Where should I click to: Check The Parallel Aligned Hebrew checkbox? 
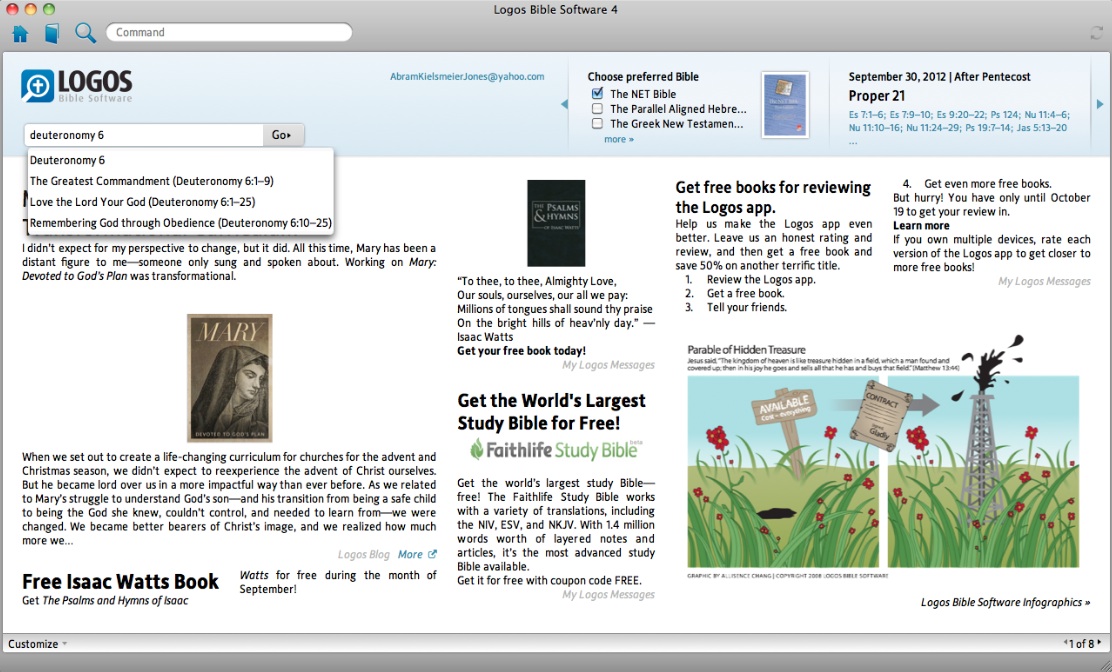597,109
